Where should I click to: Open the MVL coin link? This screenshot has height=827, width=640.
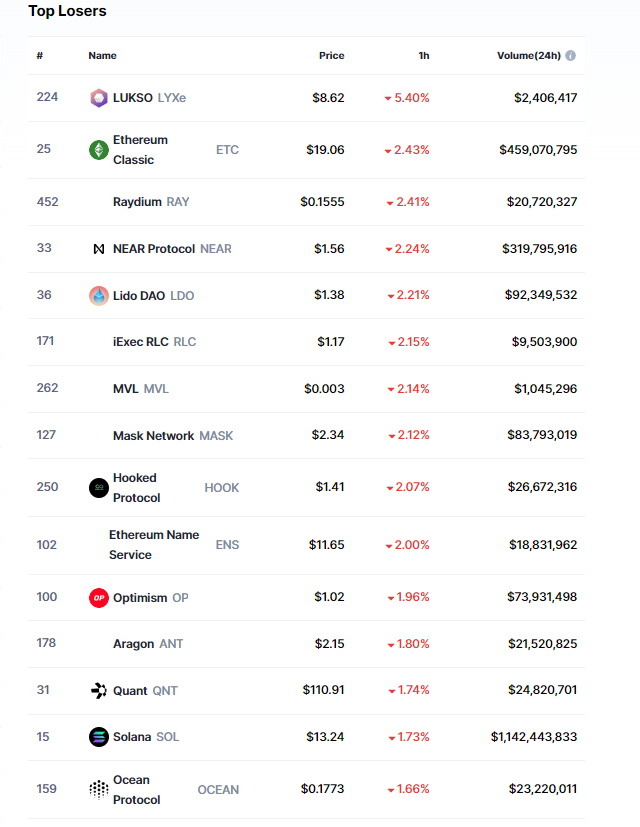[x=126, y=389]
